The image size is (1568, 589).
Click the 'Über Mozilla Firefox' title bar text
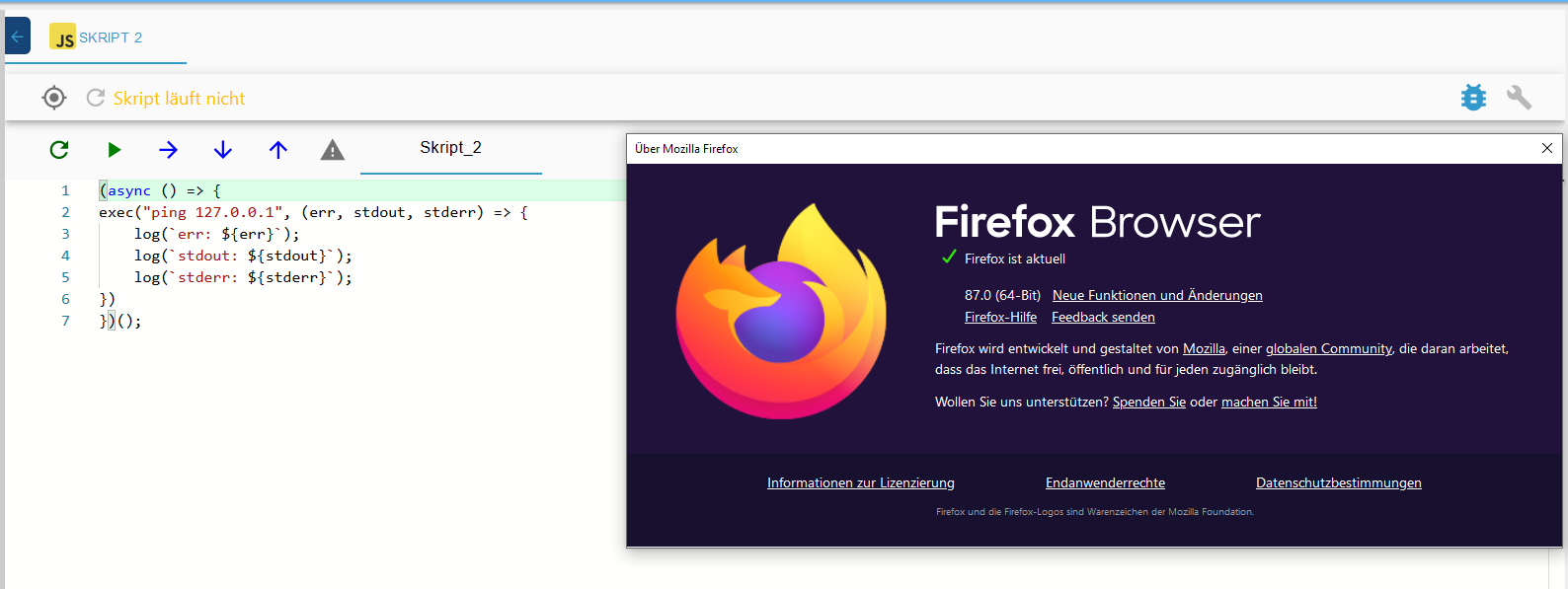(x=686, y=149)
